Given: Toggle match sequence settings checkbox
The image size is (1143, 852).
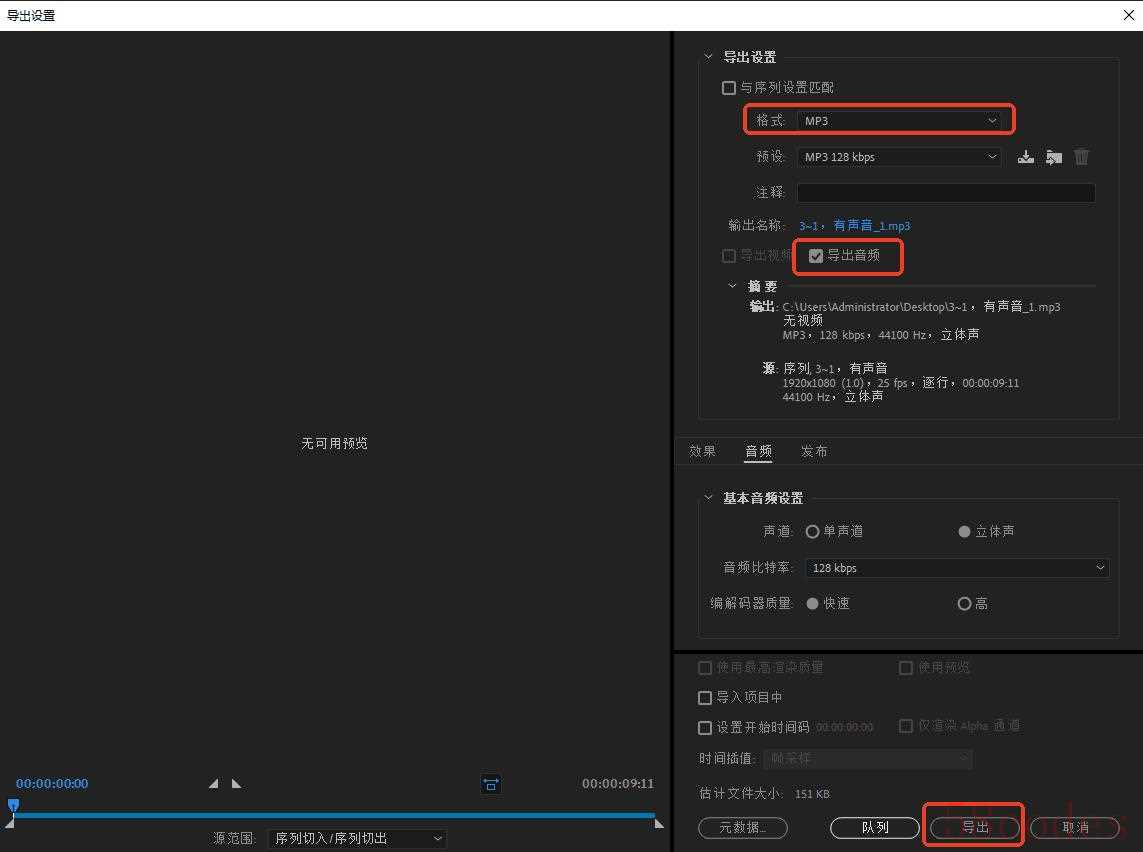Looking at the screenshot, I should click(728, 87).
